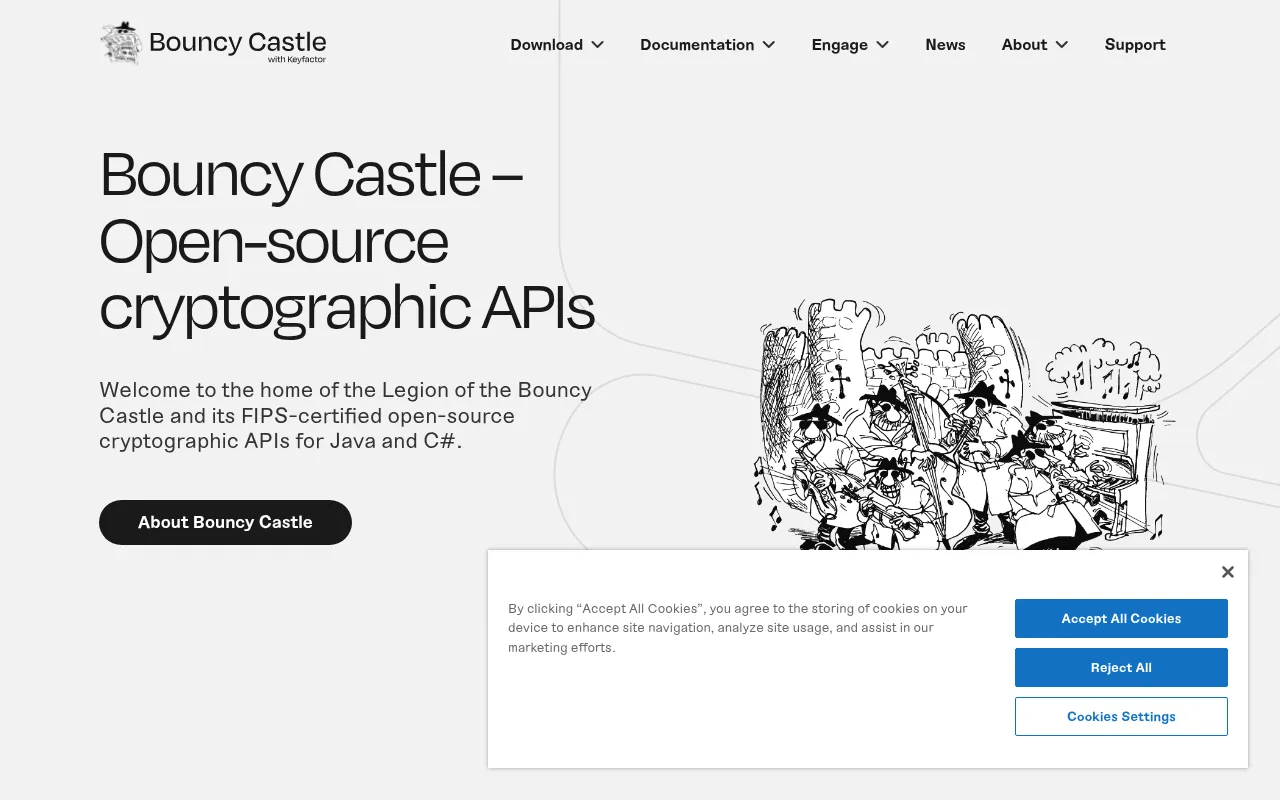Viewport: 1280px width, 800px height.
Task: Open Cookies Settings
Action: (x=1121, y=716)
